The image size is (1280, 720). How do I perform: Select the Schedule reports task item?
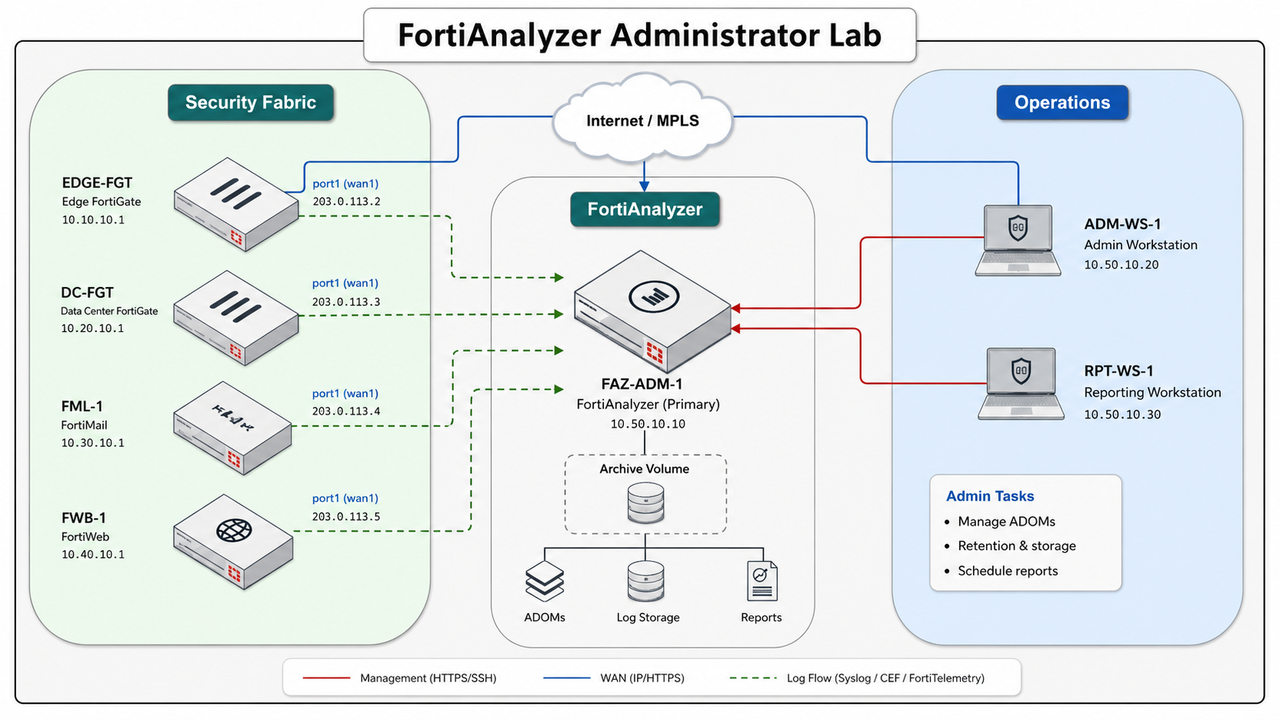pos(1008,571)
